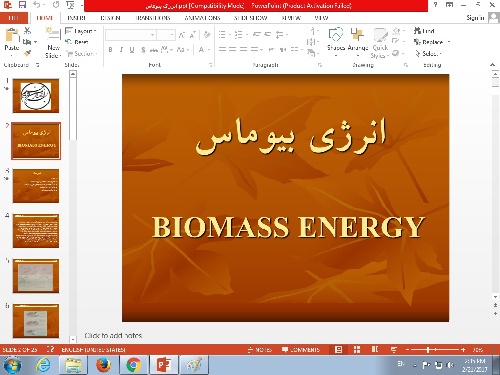
Task: Open the Section dropdown
Action: coord(82,53)
